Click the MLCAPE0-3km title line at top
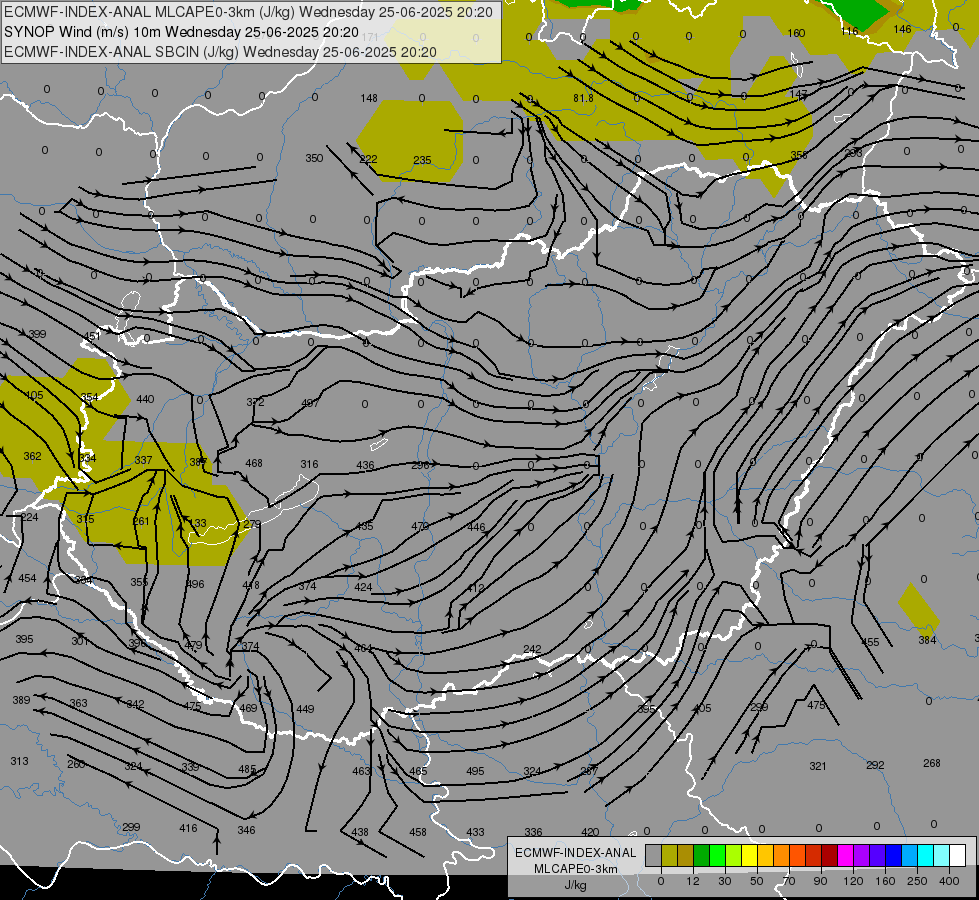This screenshot has height=900, width=979. 248,12
